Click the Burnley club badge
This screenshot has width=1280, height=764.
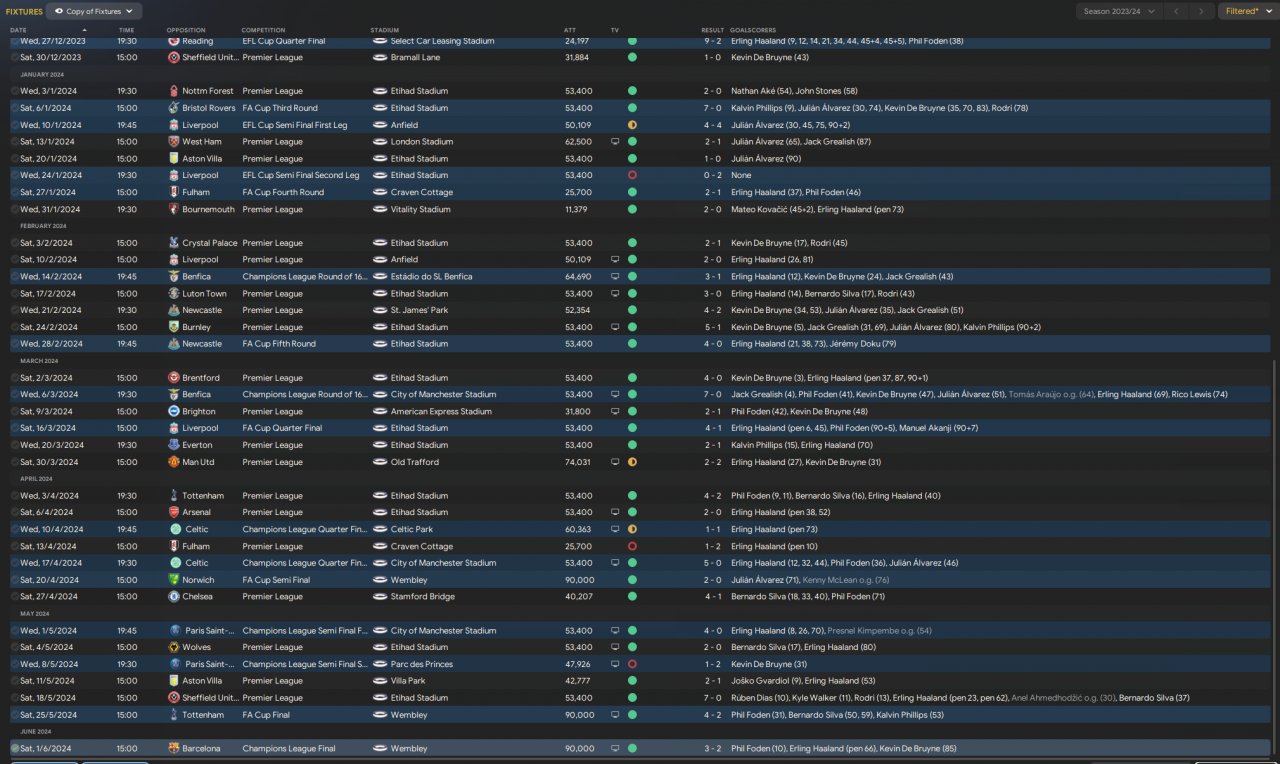pos(174,327)
